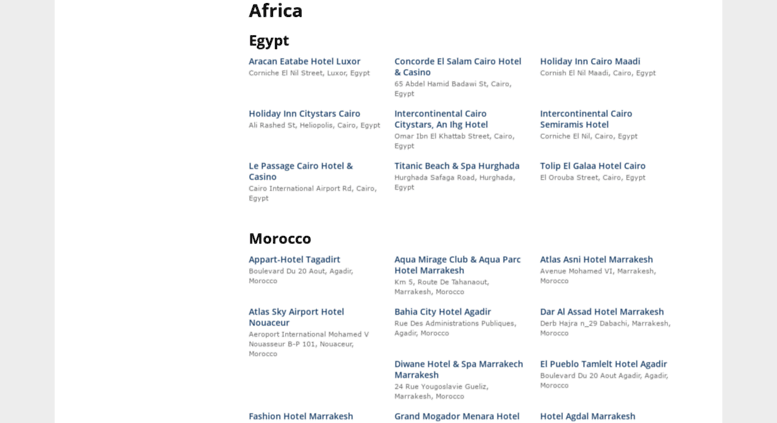The image size is (777, 423).
Task: Open Tolip El Galaa Hotel Cairo
Action: click(593, 166)
